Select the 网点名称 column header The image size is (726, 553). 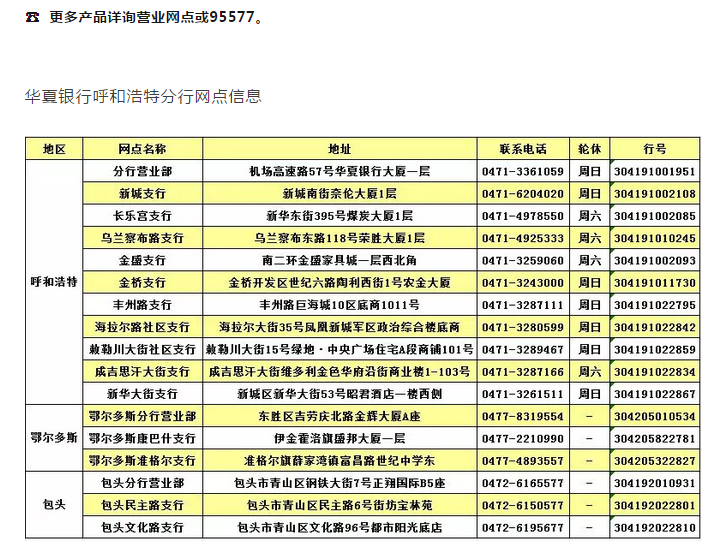tap(143, 149)
